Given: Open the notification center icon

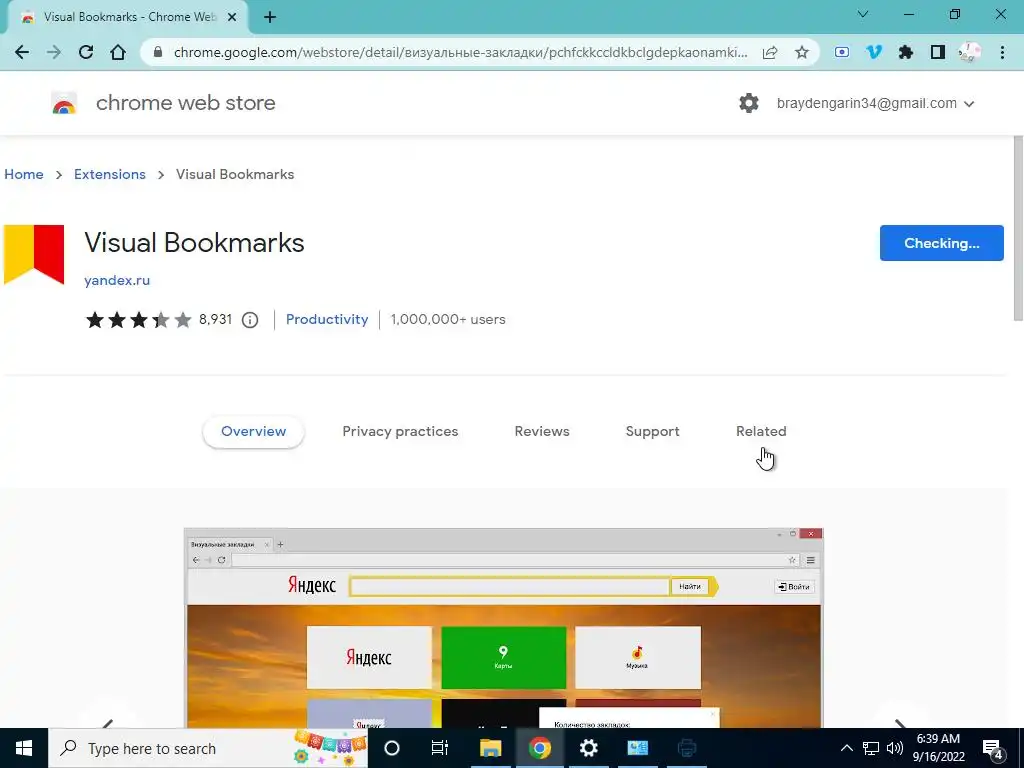Looking at the screenshot, I should click(993, 748).
